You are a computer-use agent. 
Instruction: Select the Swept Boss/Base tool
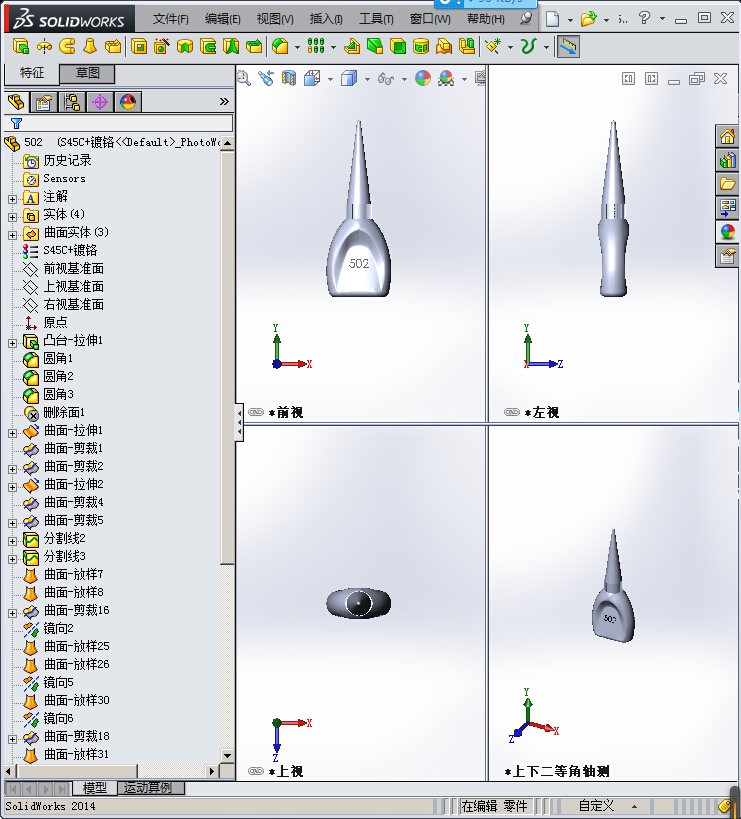(x=67, y=46)
